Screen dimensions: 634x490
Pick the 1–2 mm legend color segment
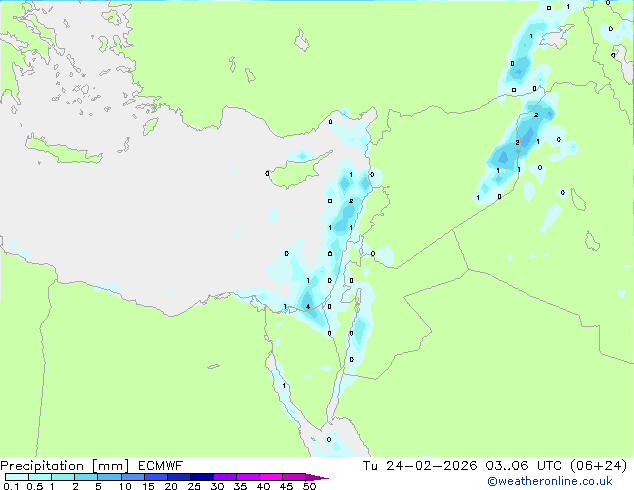(x=63, y=477)
